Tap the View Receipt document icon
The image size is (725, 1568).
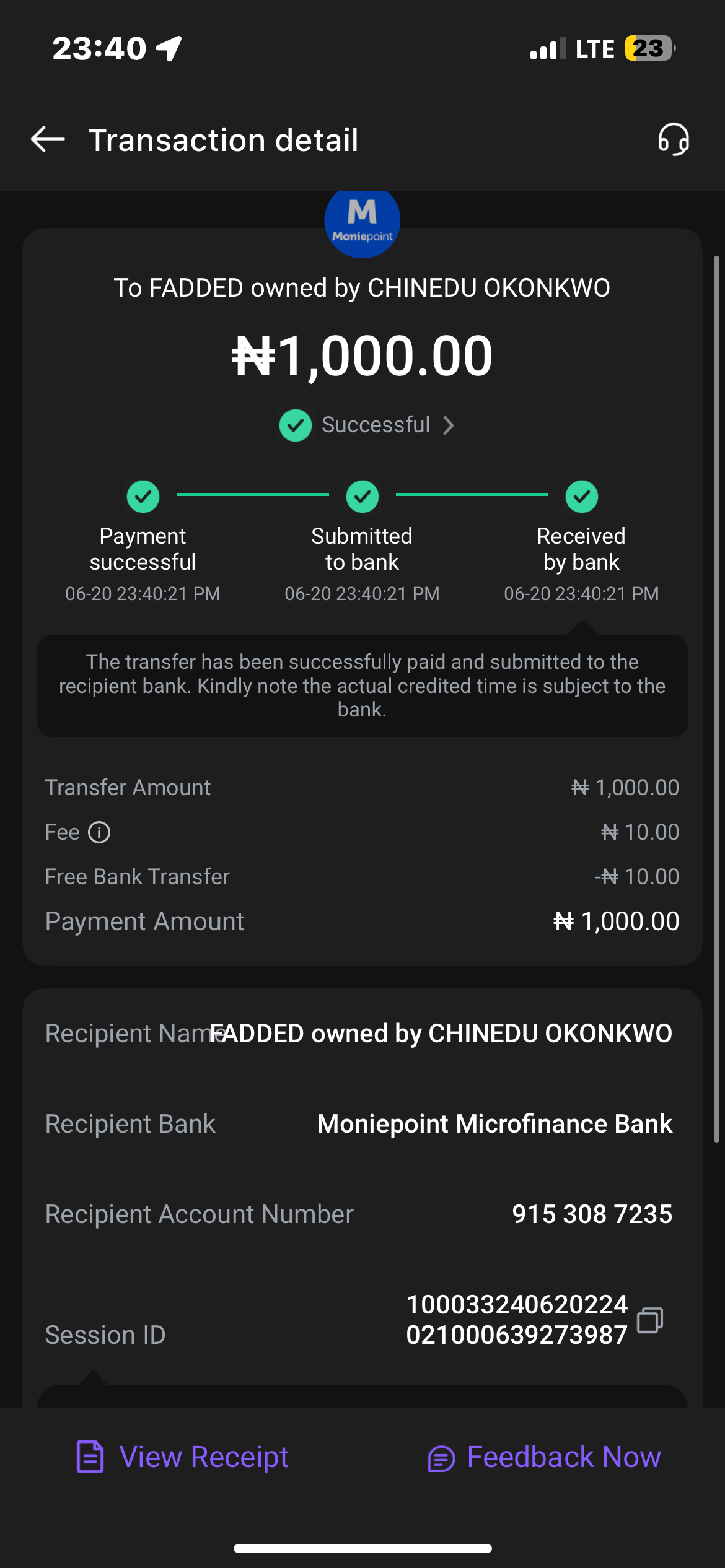(90, 1457)
